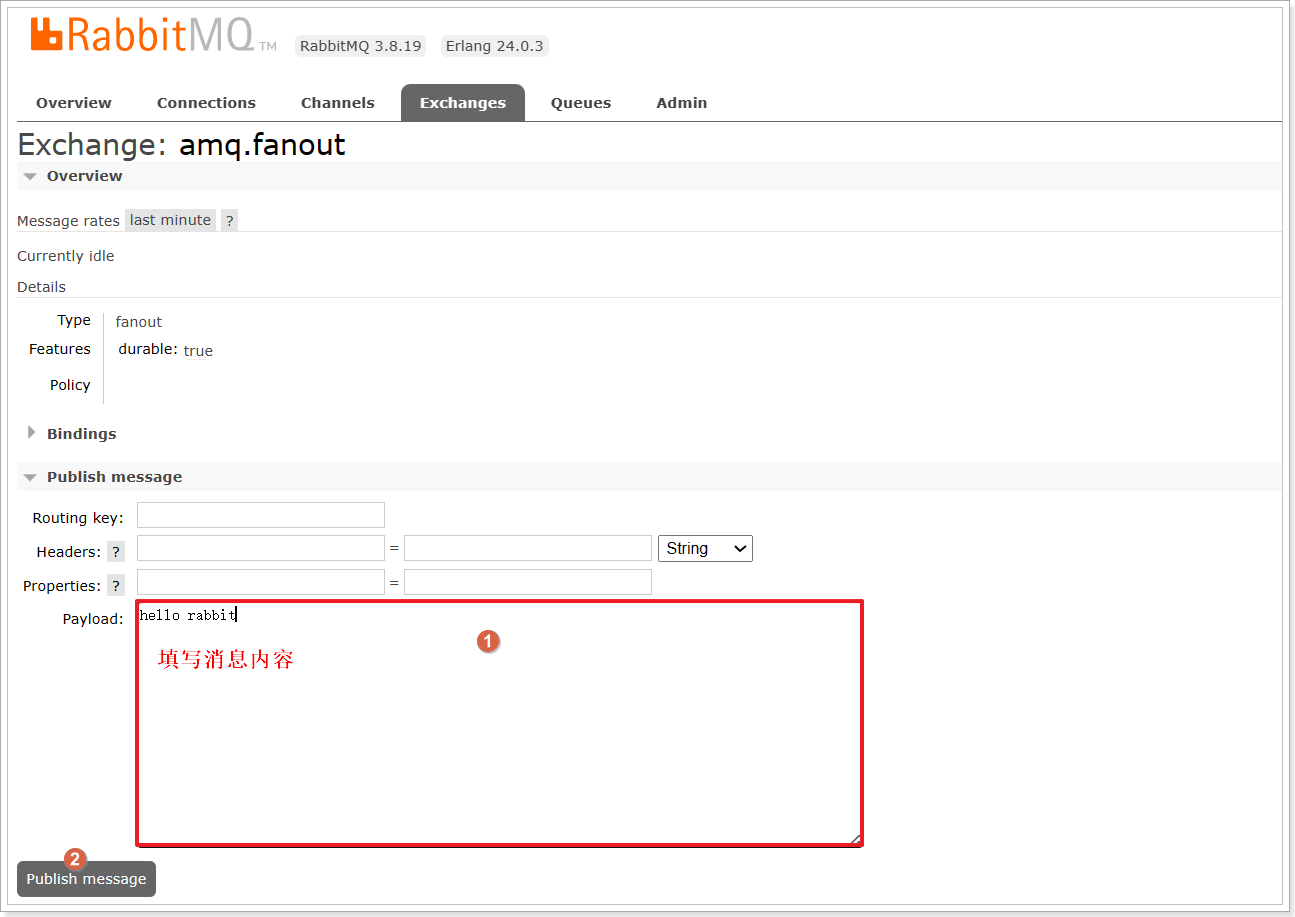The image size is (1295, 917).
Task: Click the Erlang 24.0.3 version label
Action: tap(494, 46)
